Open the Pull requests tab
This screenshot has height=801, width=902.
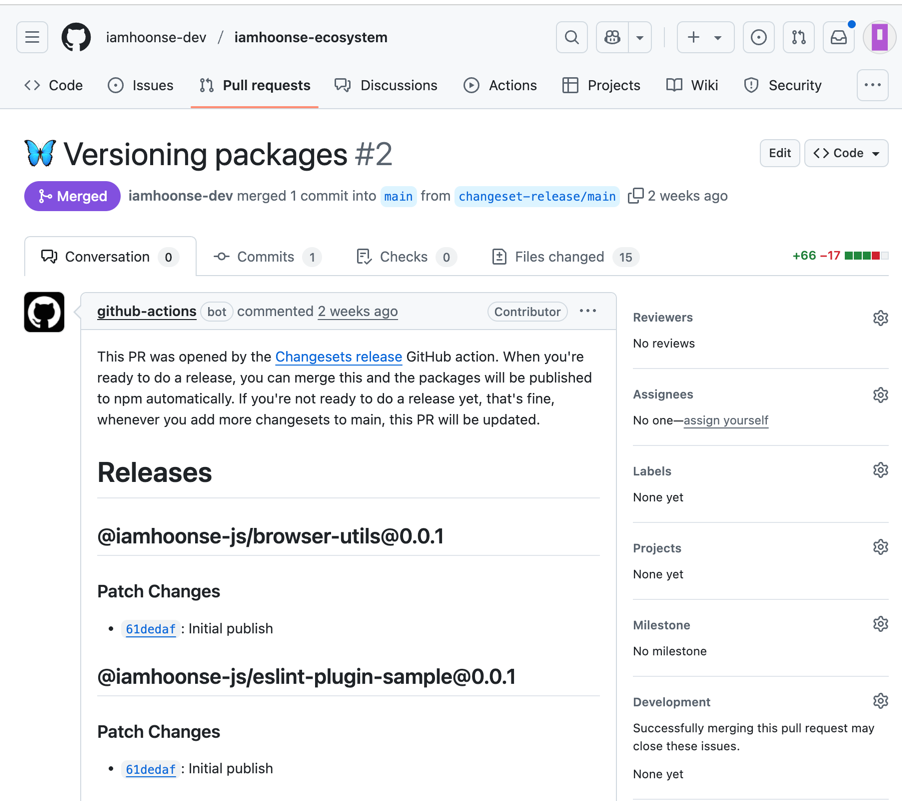[254, 85]
